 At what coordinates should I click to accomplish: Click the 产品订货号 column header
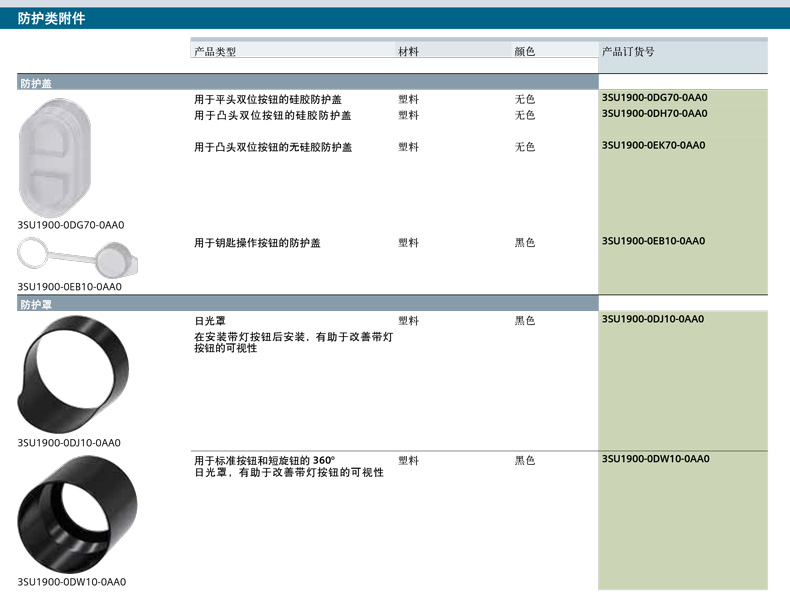628,51
